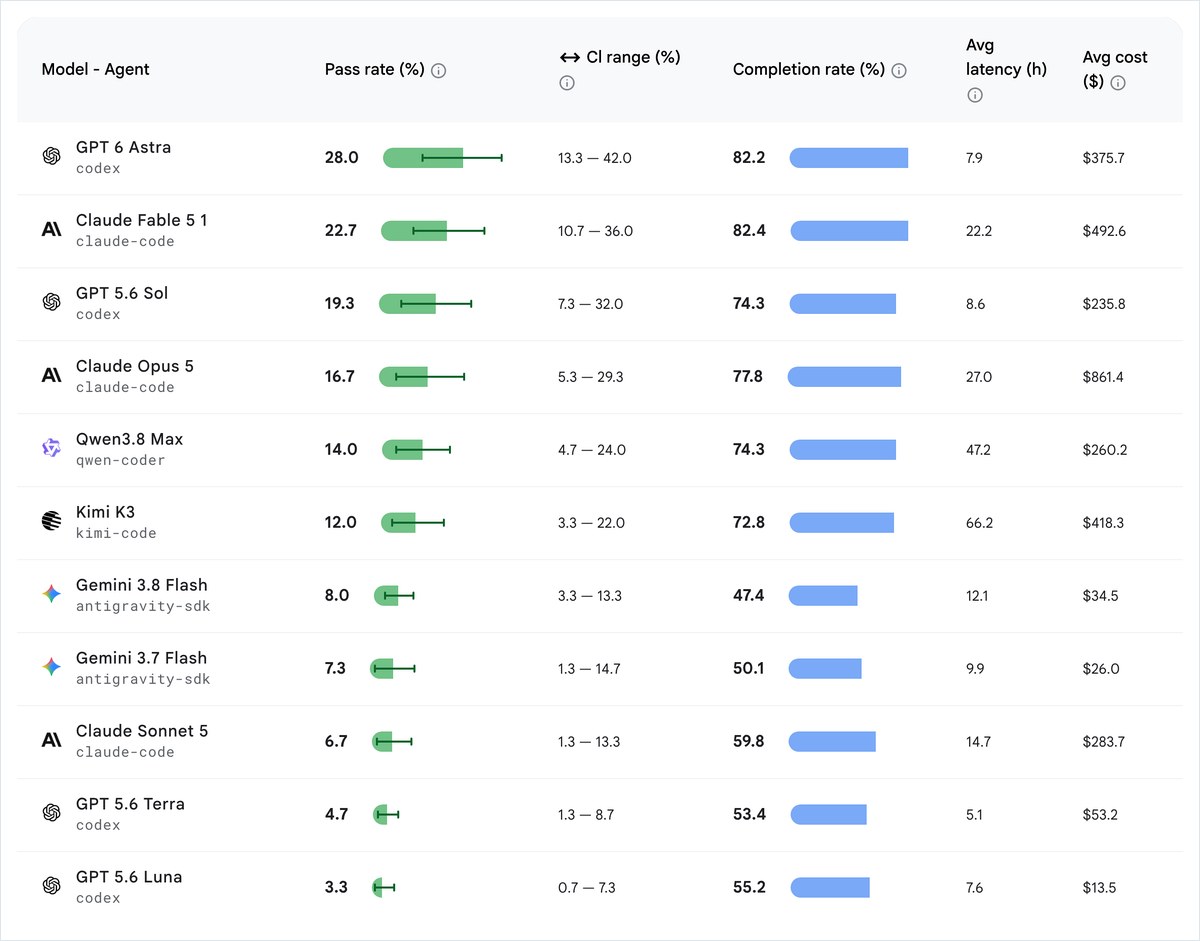This screenshot has height=941, width=1200.
Task: Click the Kimi K3 pass rate bar
Action: [398, 523]
